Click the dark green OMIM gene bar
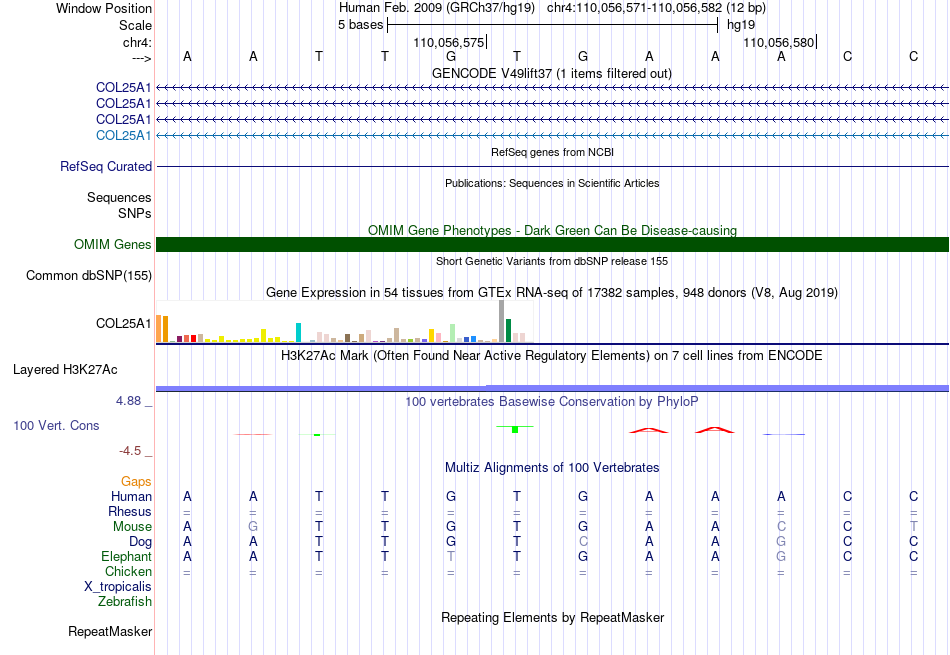950x655 pixels. coord(552,244)
